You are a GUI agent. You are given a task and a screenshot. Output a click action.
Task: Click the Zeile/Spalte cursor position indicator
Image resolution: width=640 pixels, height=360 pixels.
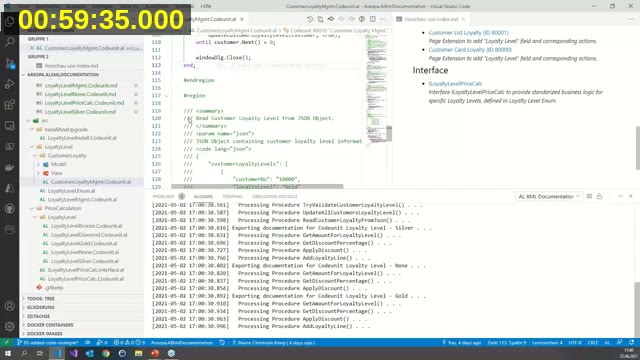click(507, 342)
